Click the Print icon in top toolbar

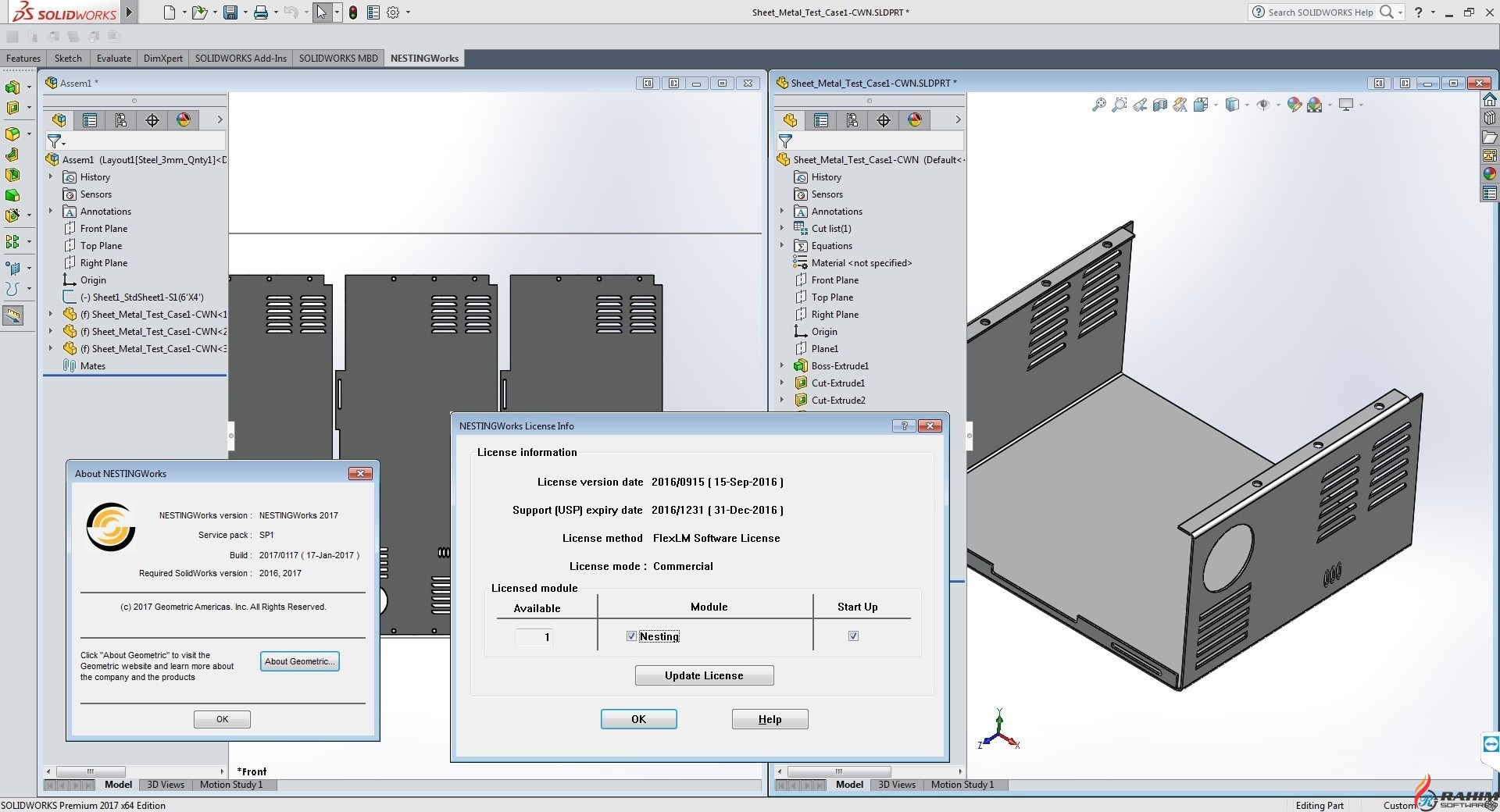[x=261, y=12]
